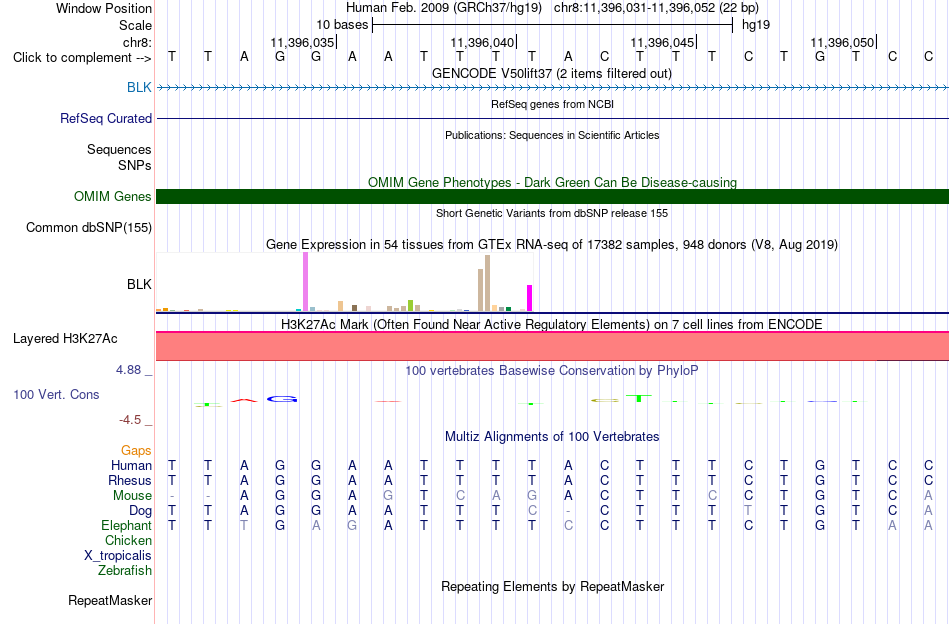Click the RepeatMasker track label
The width and height of the screenshot is (950, 624).
point(110,600)
